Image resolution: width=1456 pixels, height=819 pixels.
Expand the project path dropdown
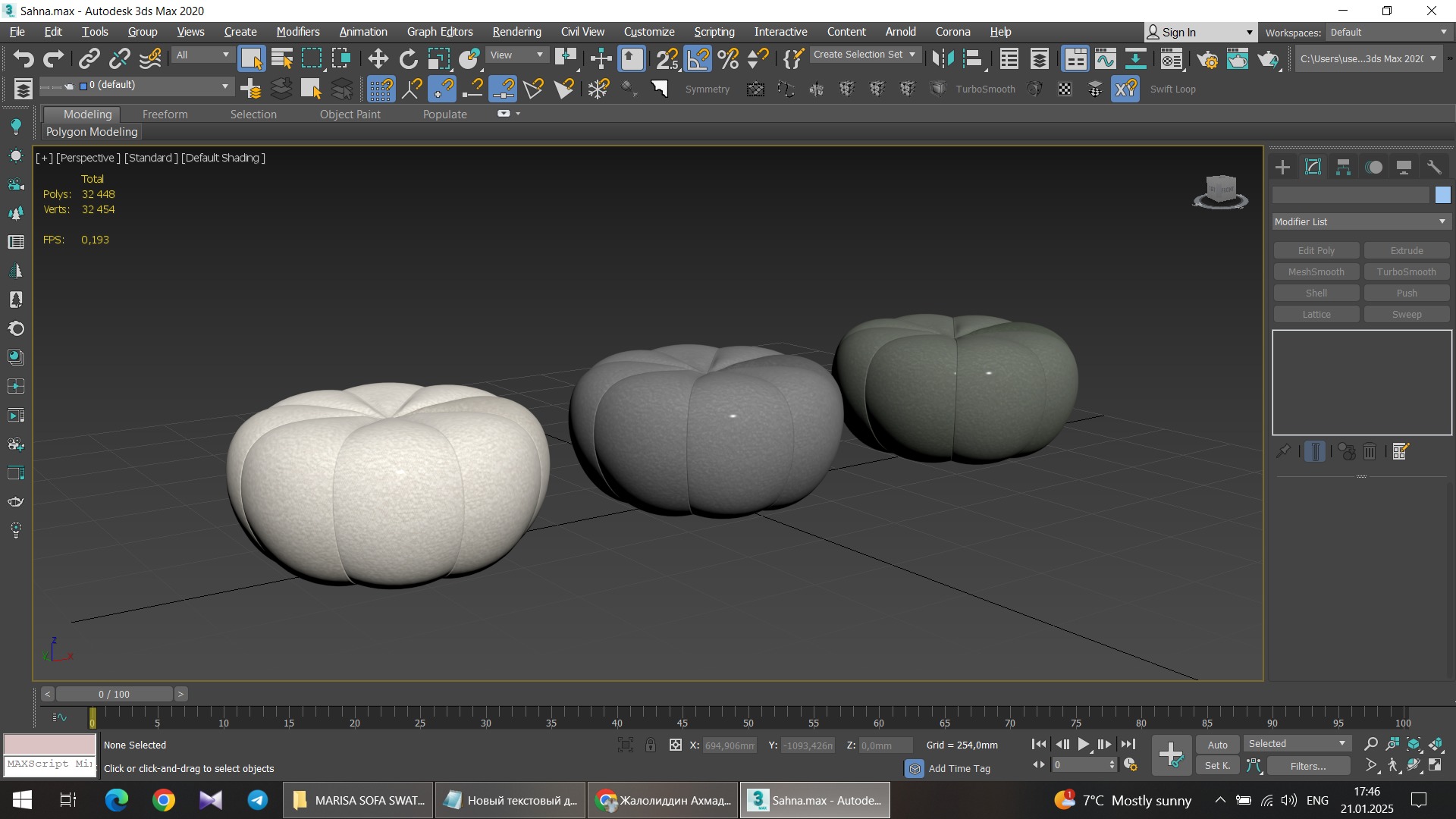pyautogui.click(x=1368, y=59)
